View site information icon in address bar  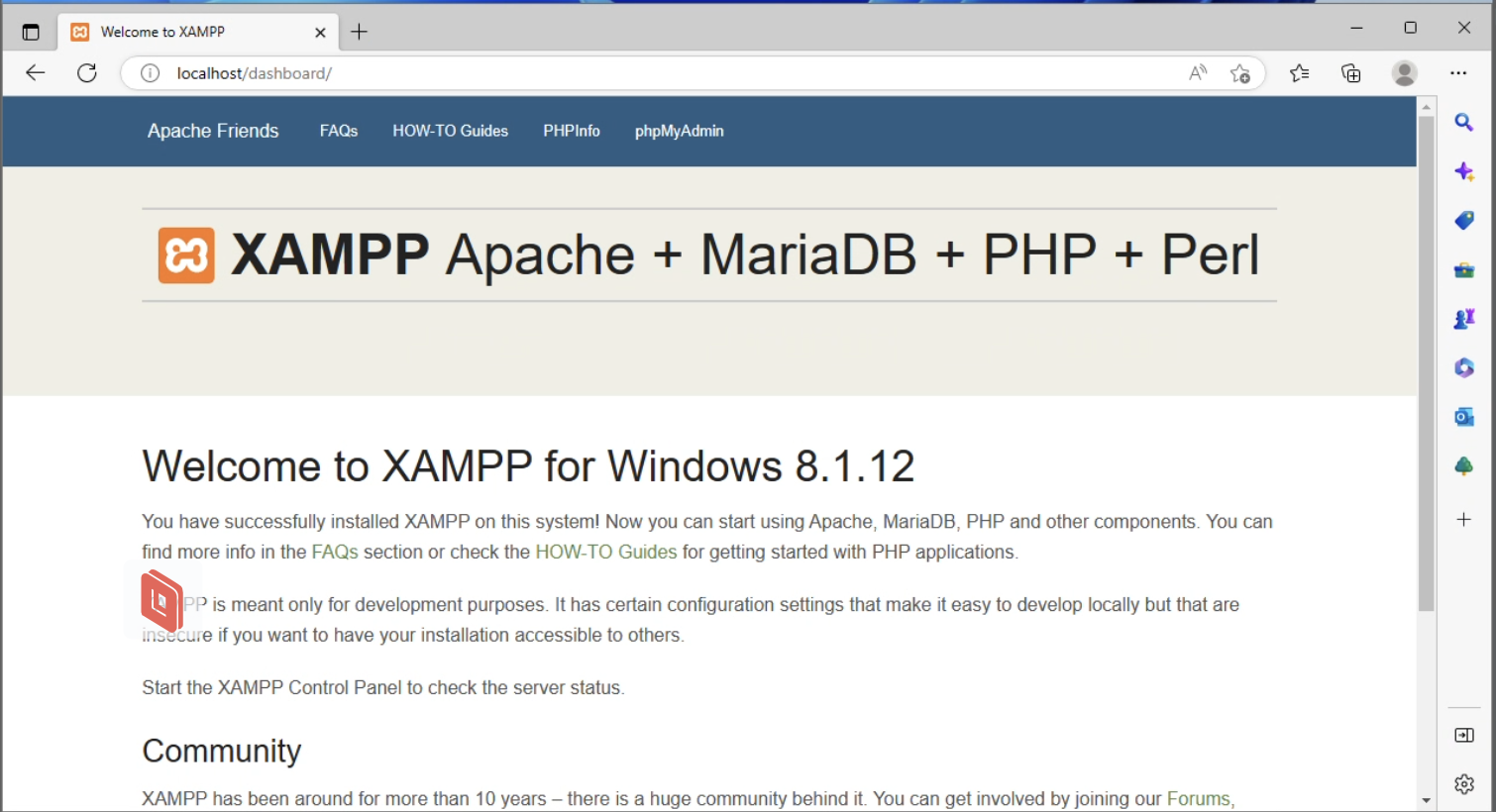[150, 73]
